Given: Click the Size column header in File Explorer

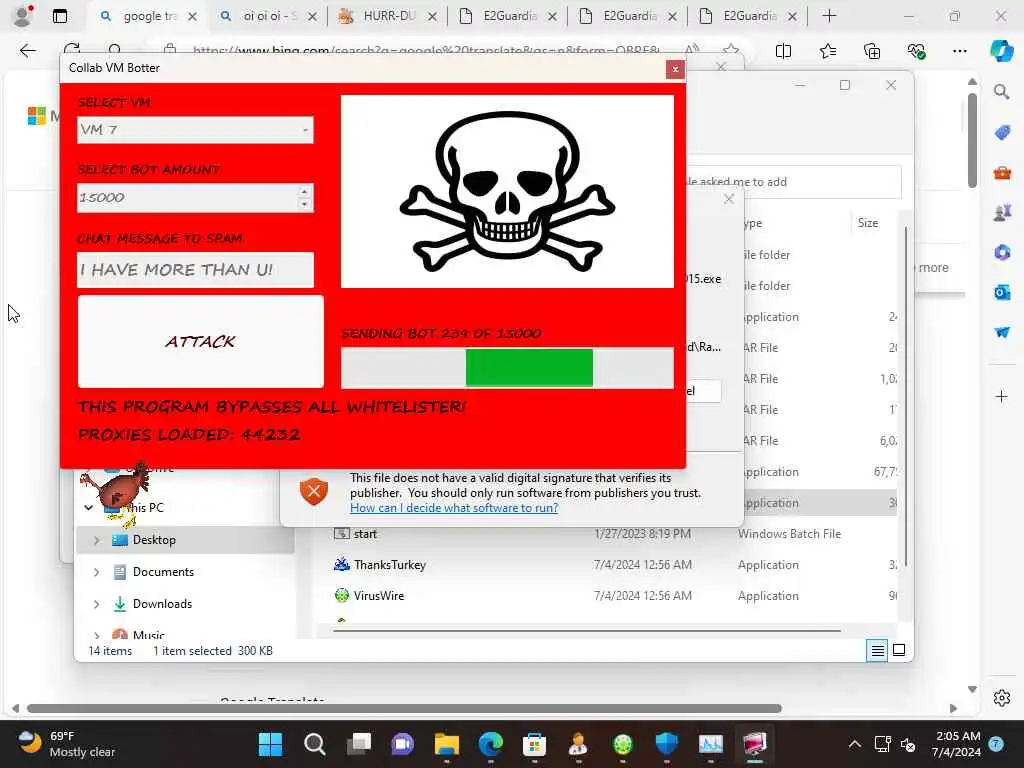Looking at the screenshot, I should tap(868, 223).
